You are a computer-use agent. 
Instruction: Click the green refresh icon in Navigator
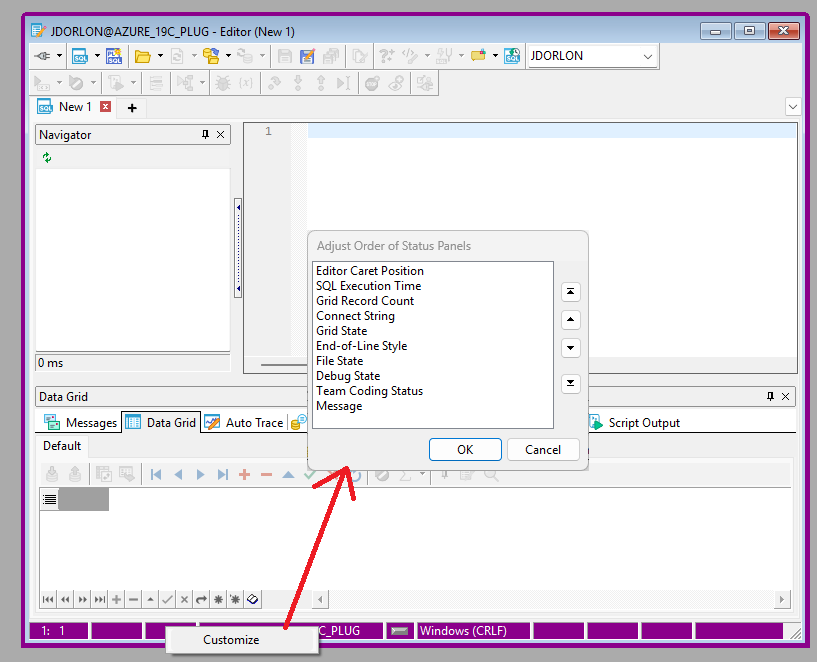[47, 157]
